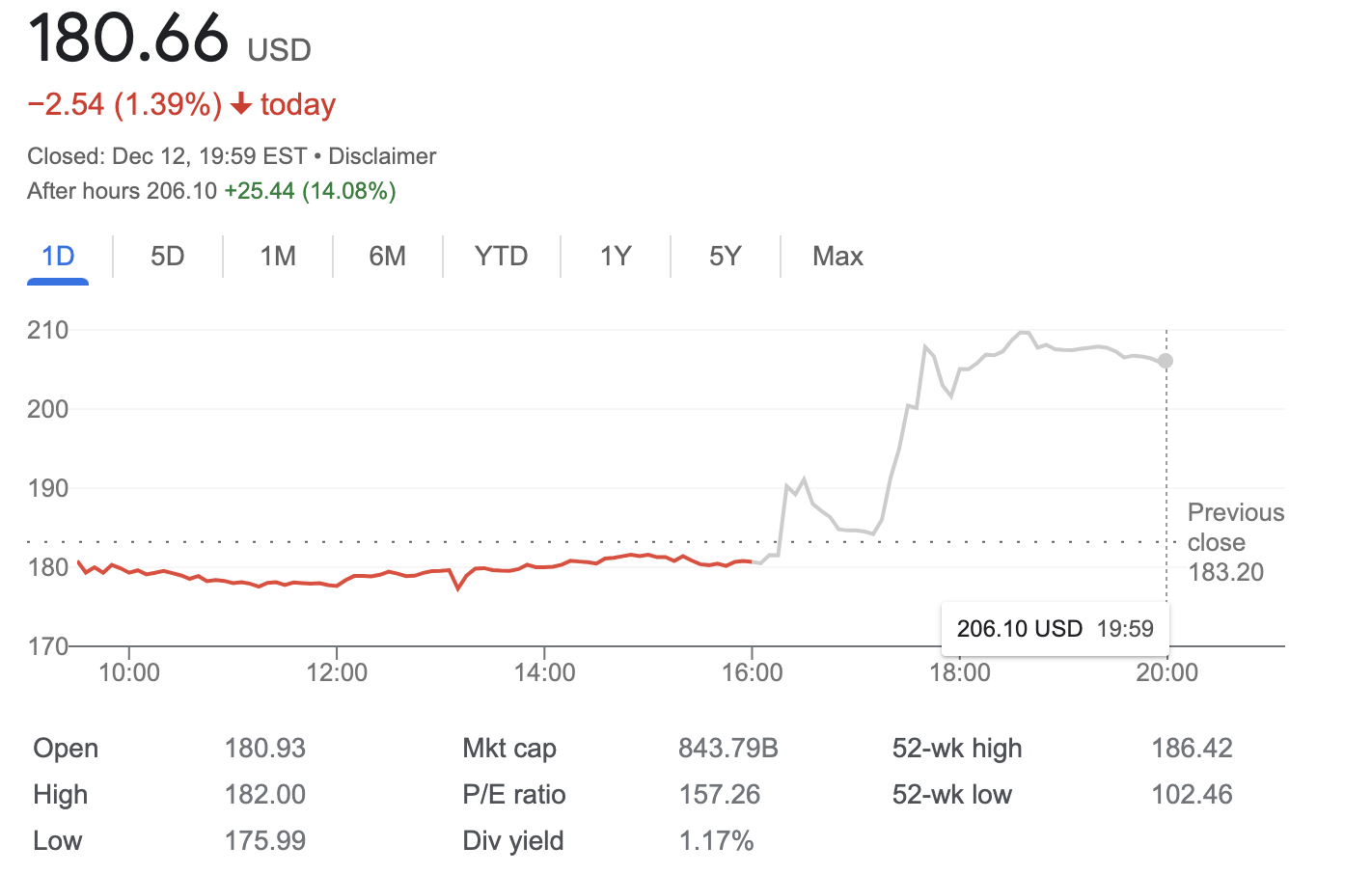The height and width of the screenshot is (874, 1372).
Task: Select the 1D time range tab
Action: [58, 257]
